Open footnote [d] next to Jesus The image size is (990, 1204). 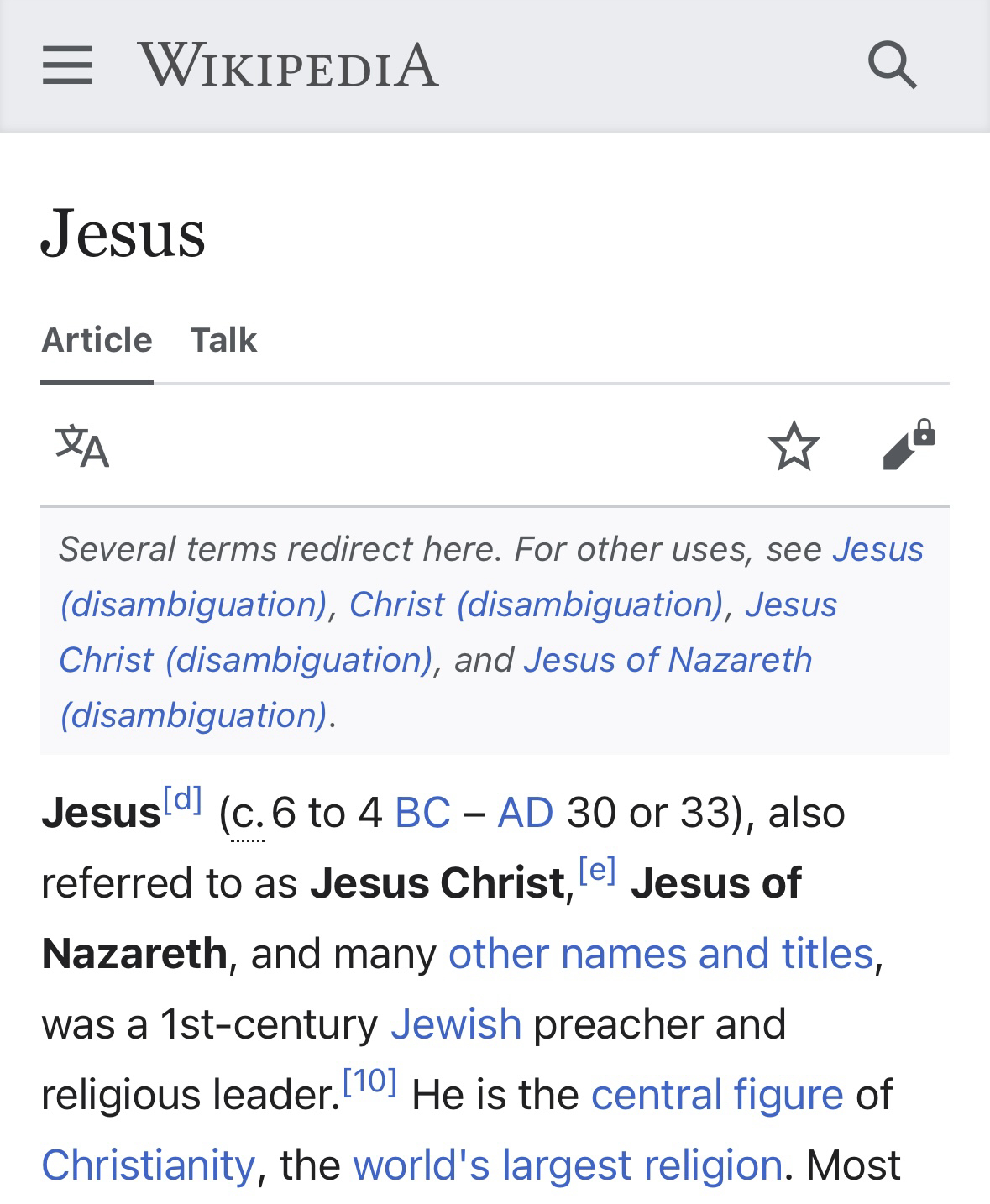tap(182, 799)
